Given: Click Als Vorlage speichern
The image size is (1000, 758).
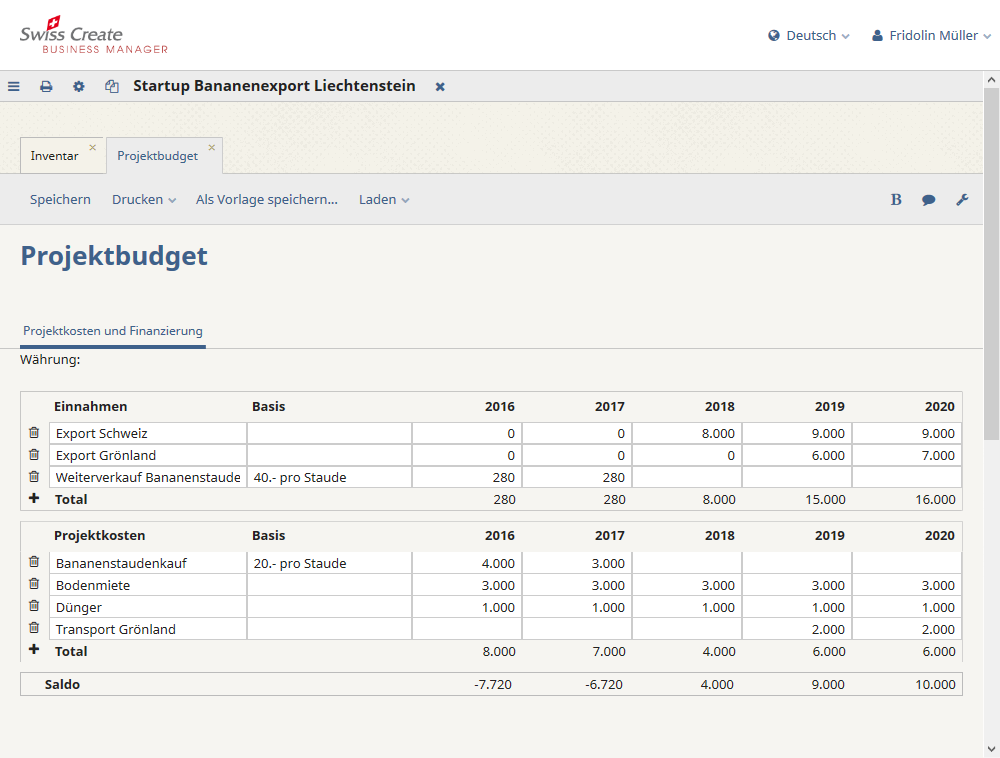Looking at the screenshot, I should 267,200.
